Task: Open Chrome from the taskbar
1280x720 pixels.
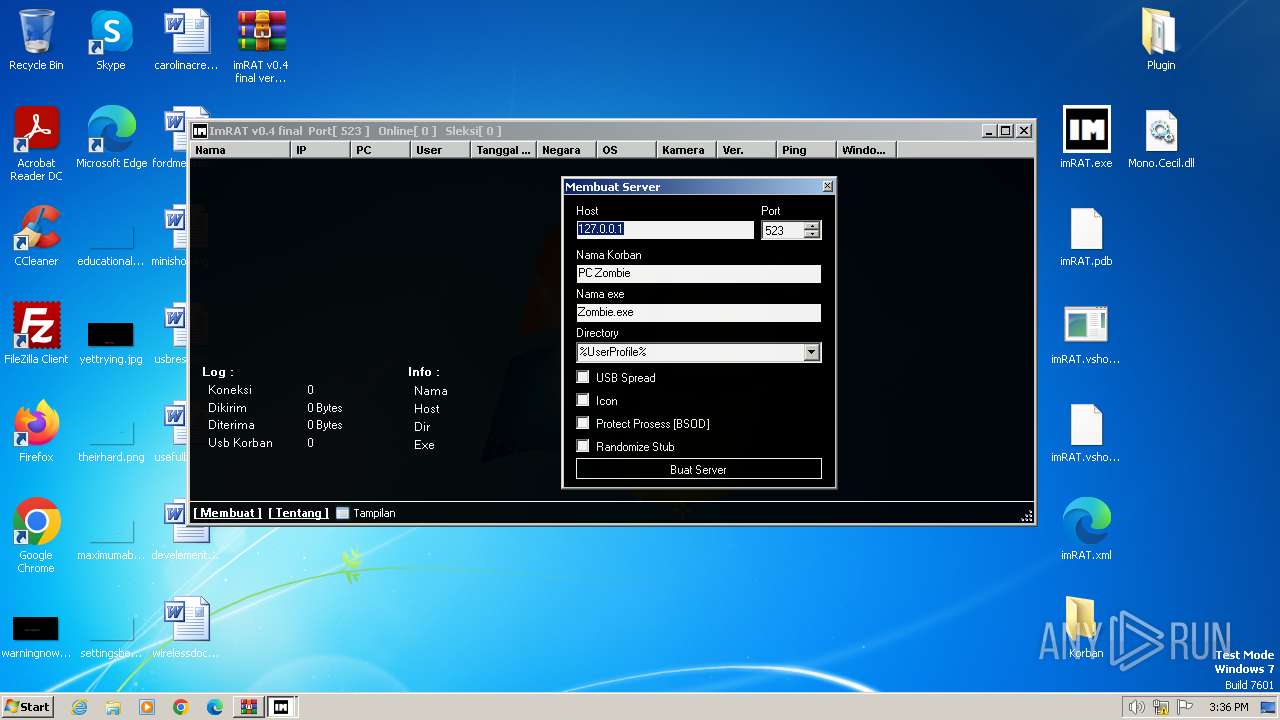Action: pos(180,707)
